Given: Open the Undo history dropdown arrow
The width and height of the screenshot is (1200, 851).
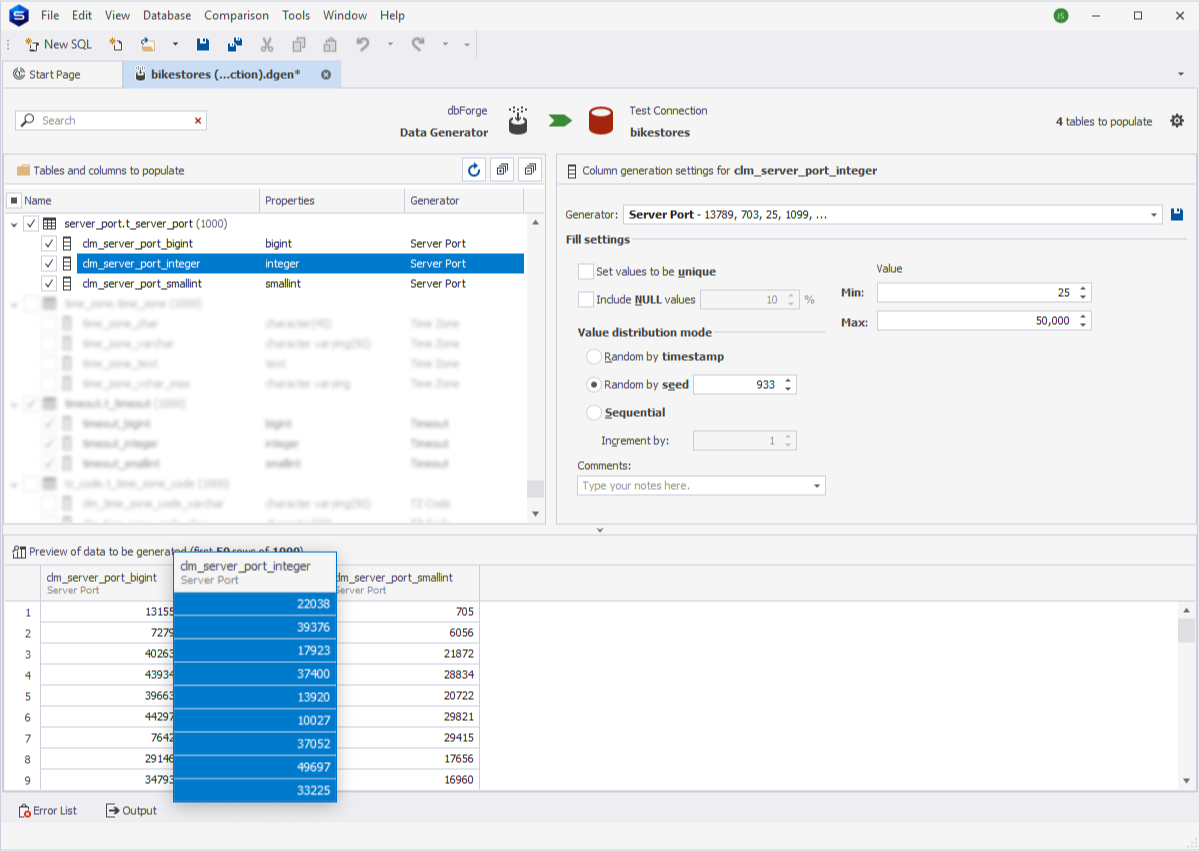Looking at the screenshot, I should pos(390,44).
